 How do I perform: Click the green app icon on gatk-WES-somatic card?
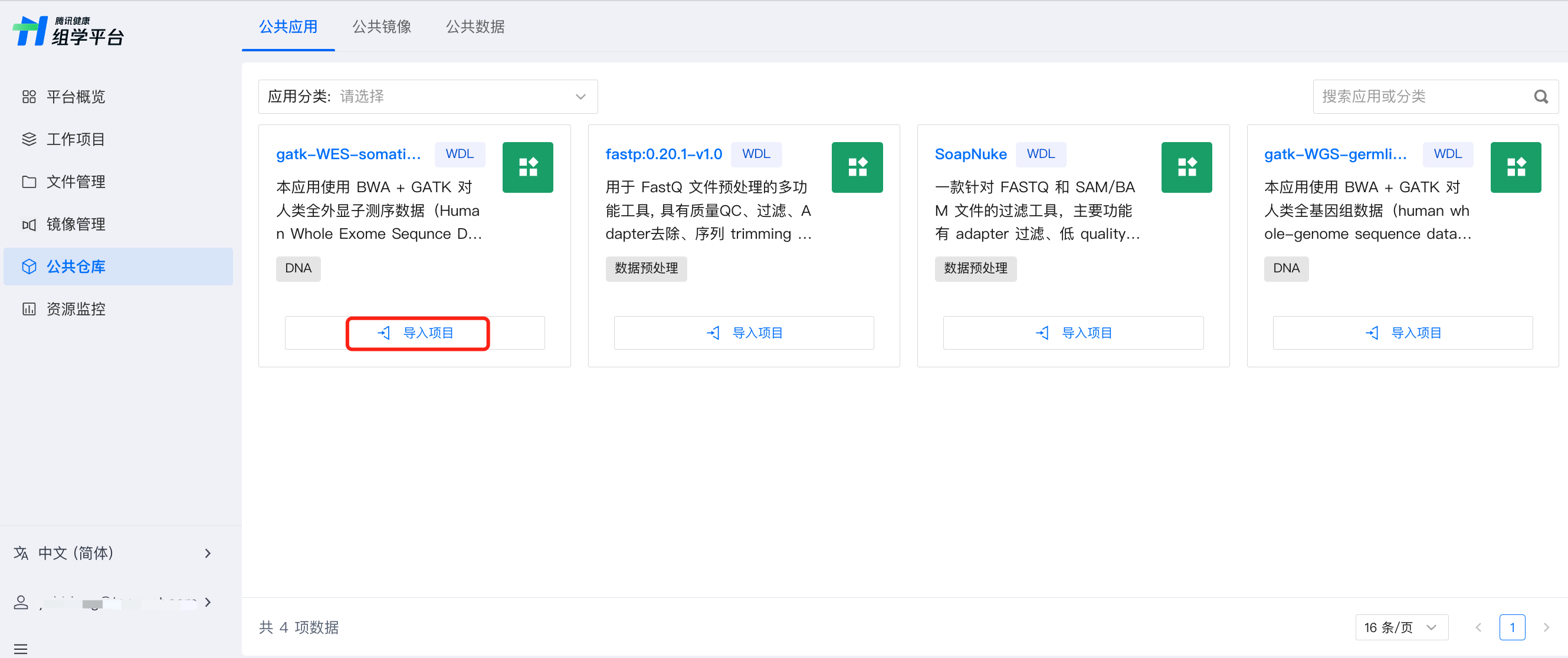pos(527,167)
